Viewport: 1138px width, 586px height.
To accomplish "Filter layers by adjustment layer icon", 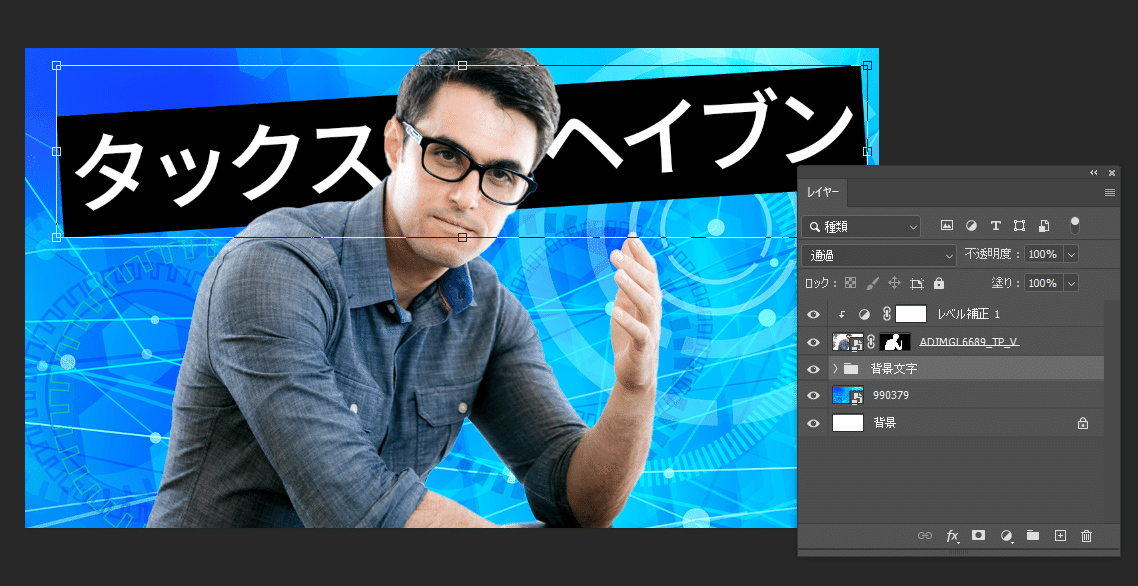I will tap(971, 226).
